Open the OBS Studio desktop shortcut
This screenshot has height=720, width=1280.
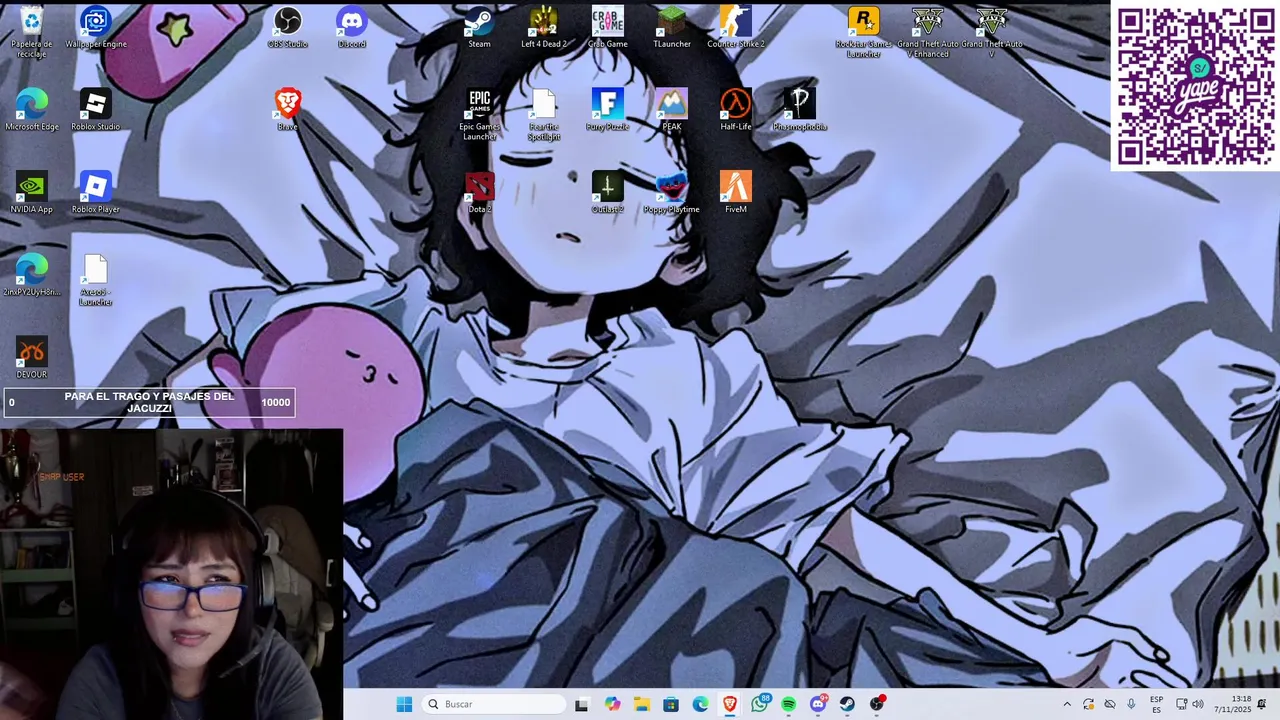tap(288, 27)
